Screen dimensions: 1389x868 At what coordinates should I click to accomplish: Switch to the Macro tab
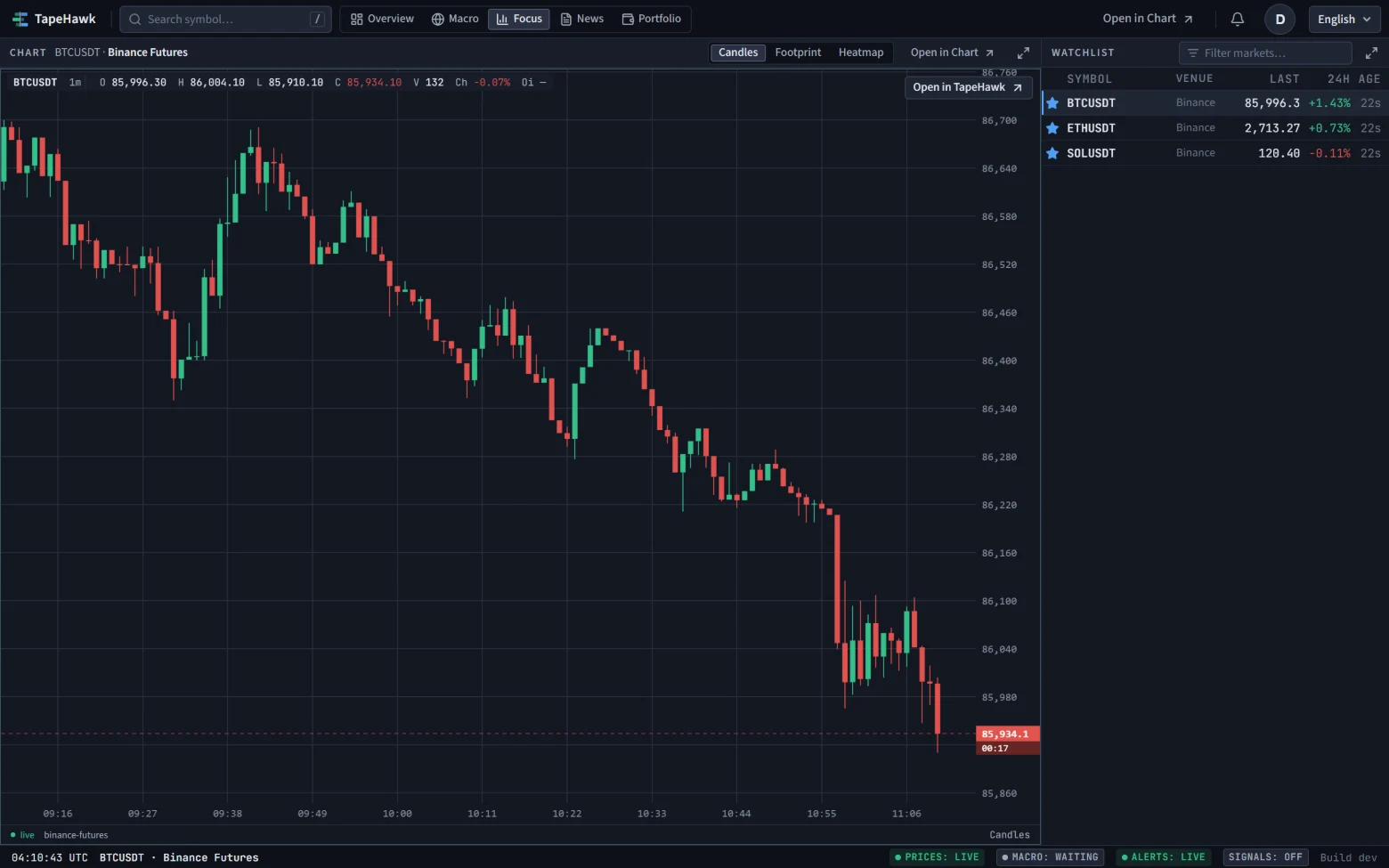455,19
